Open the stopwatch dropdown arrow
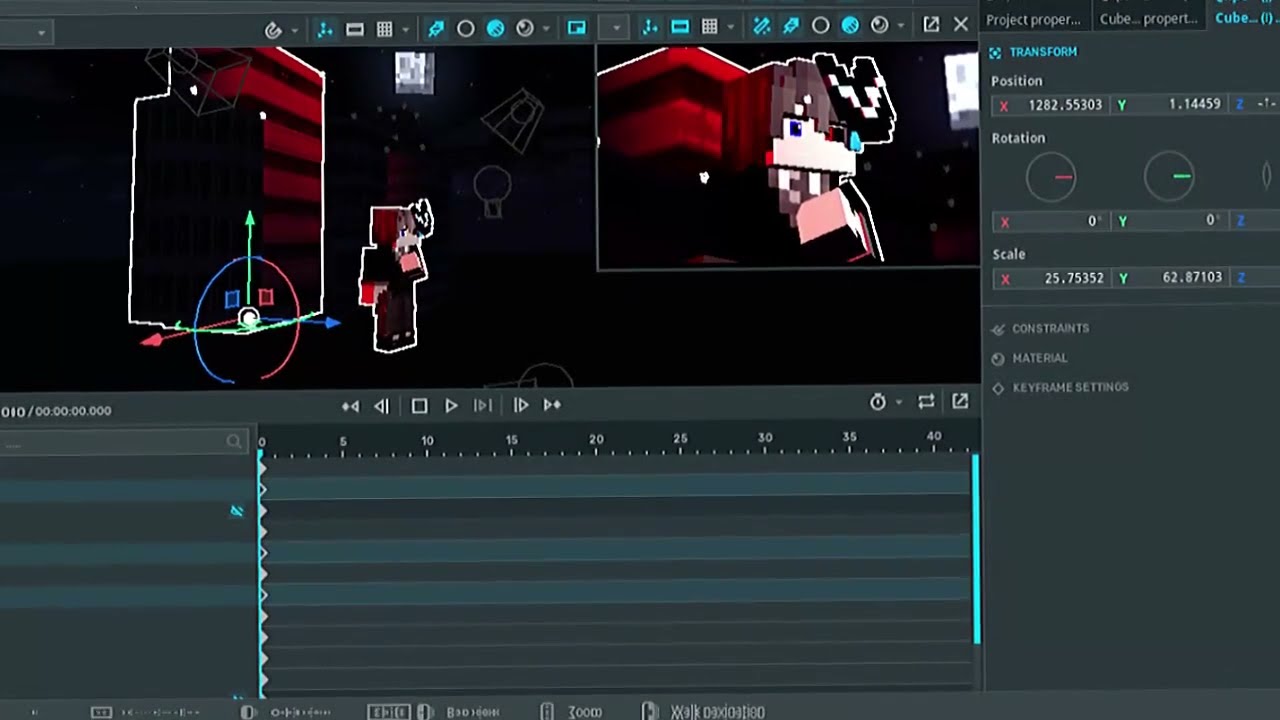Screen dimensions: 1280x720 pos(898,402)
